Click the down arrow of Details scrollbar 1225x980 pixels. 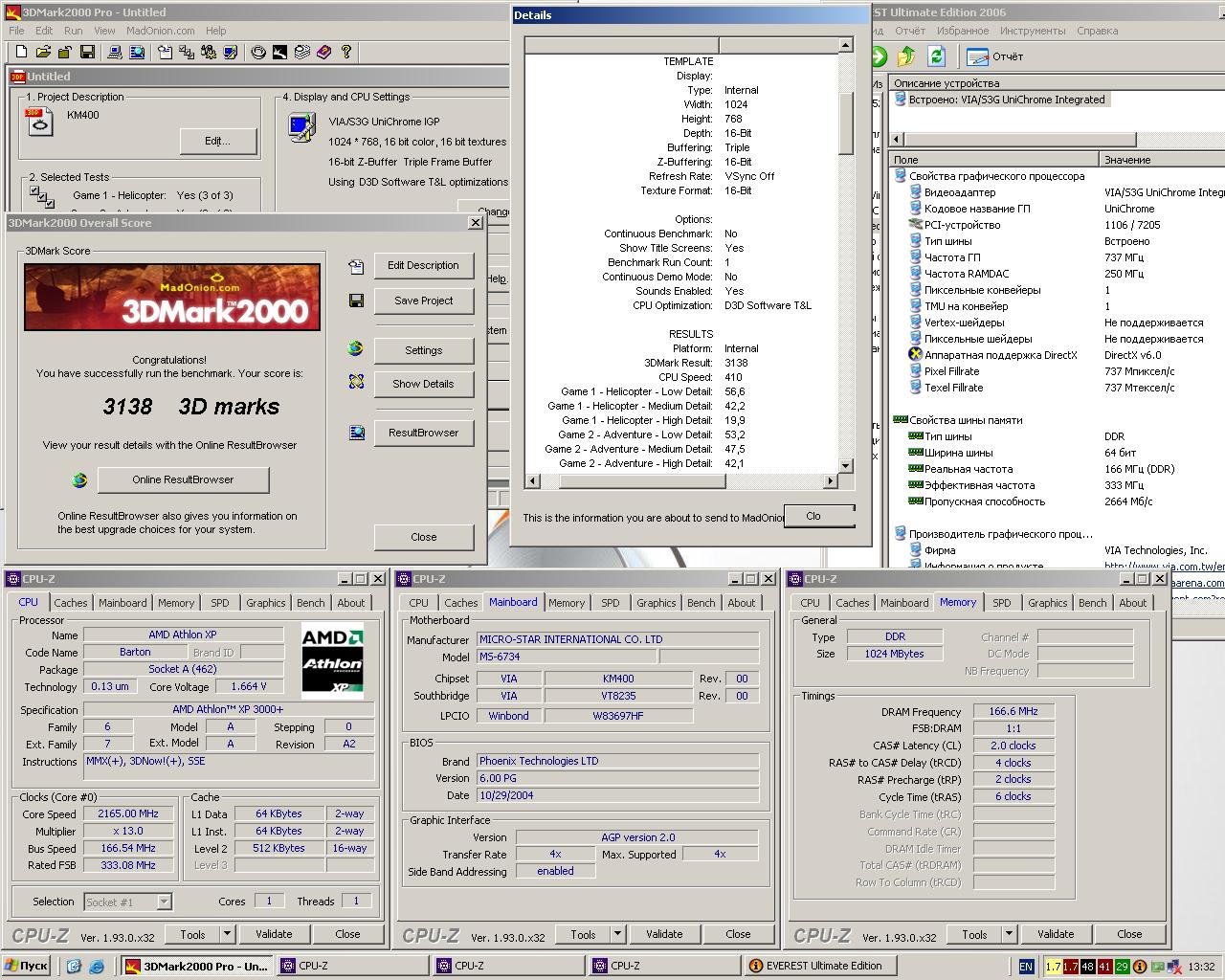846,466
